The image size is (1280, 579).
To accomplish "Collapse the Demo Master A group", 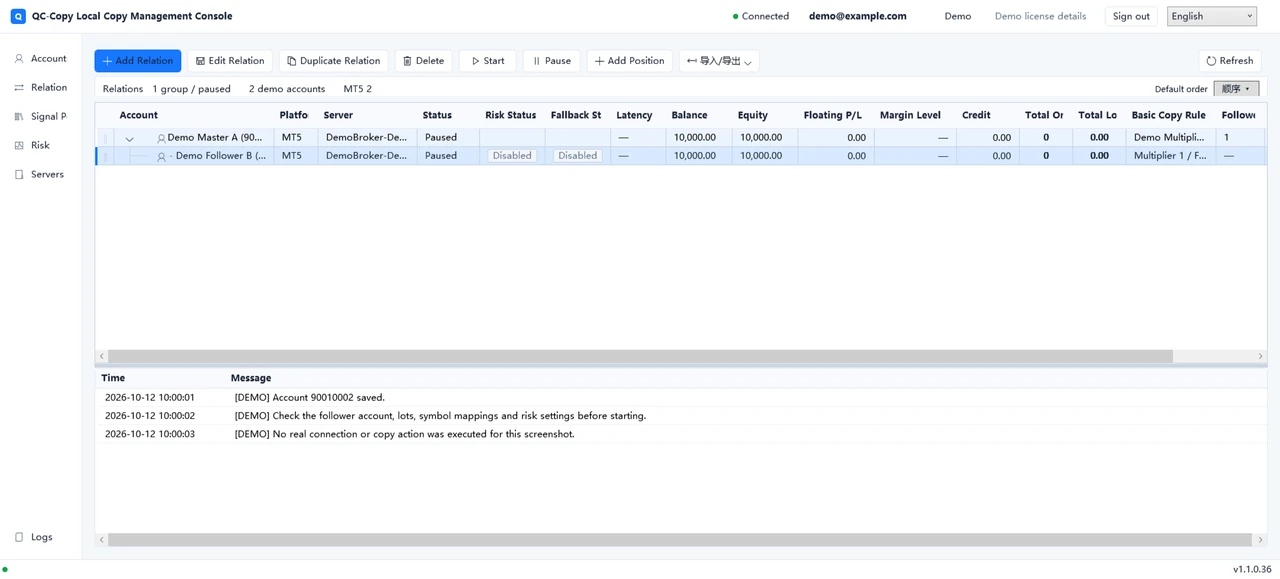I will tap(129, 139).
